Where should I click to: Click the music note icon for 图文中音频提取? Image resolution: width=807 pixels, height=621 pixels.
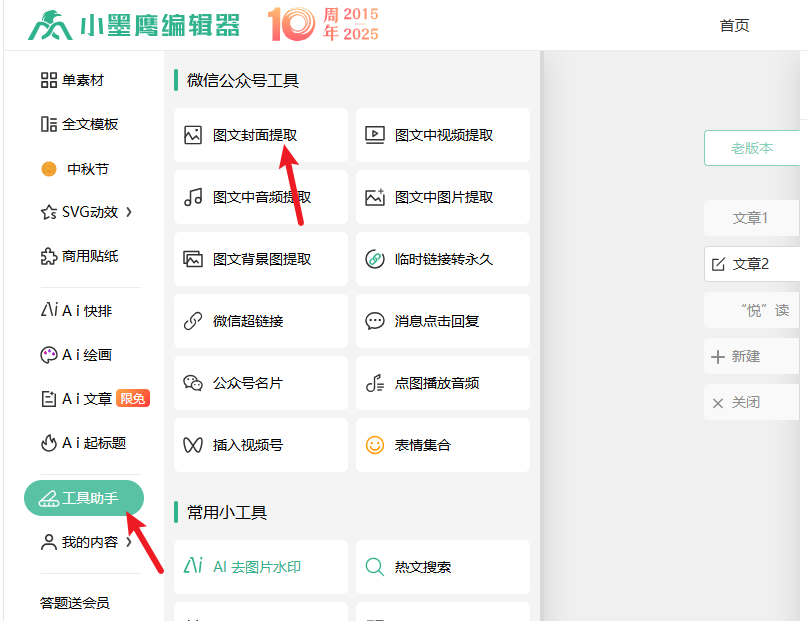click(193, 197)
